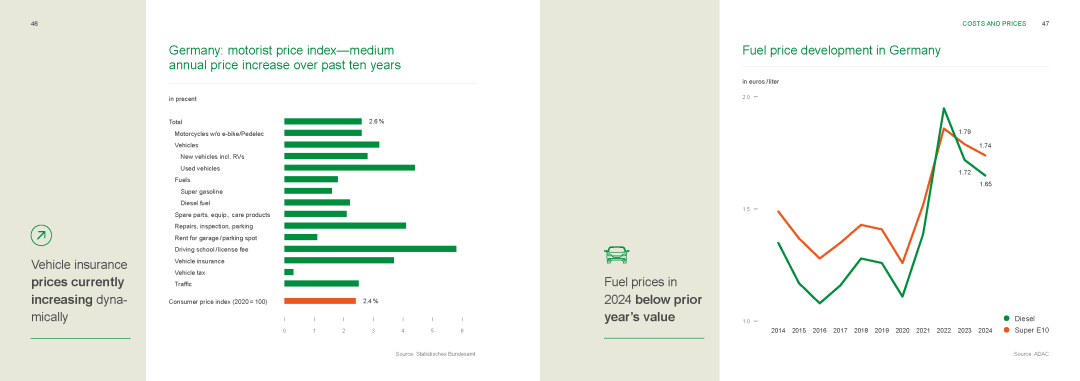This screenshot has height=381, width=1080.
Task: Click the Total row label
Action: [176, 122]
